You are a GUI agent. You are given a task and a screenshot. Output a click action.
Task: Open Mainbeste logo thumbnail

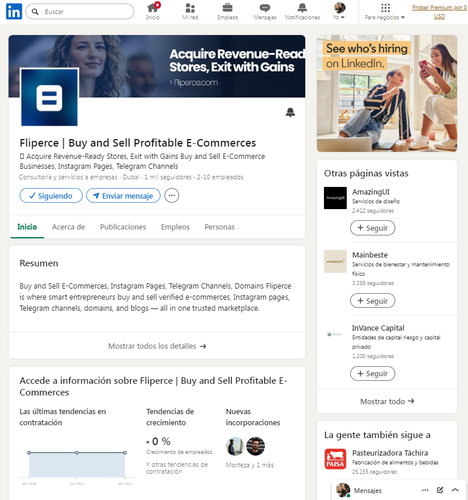coord(335,261)
